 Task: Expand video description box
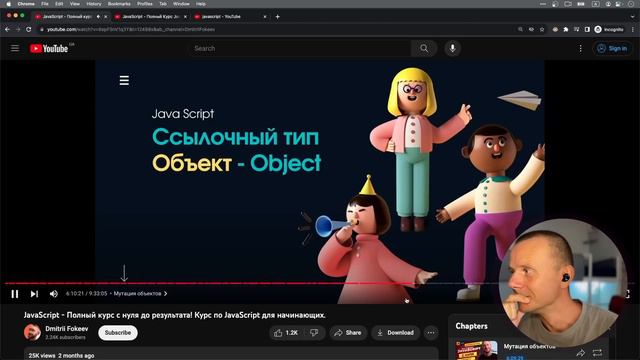click(231, 354)
